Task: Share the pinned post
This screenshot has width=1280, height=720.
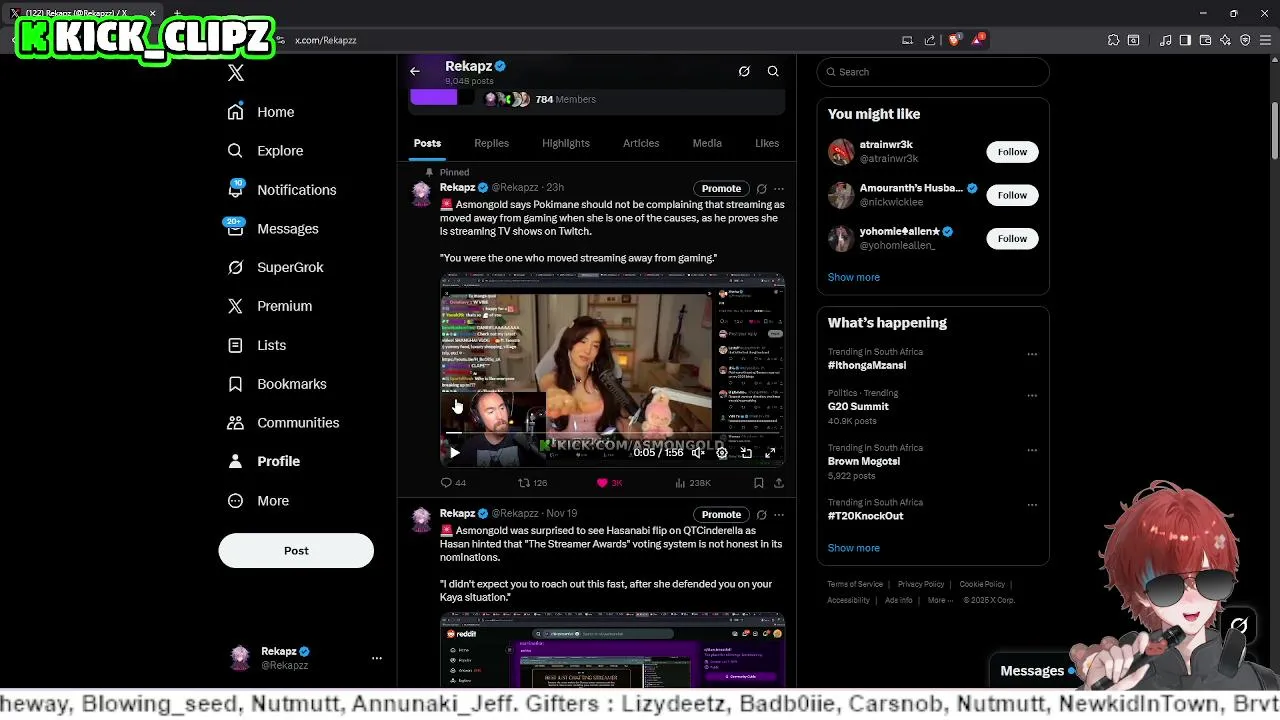Action: pyautogui.click(x=778, y=483)
